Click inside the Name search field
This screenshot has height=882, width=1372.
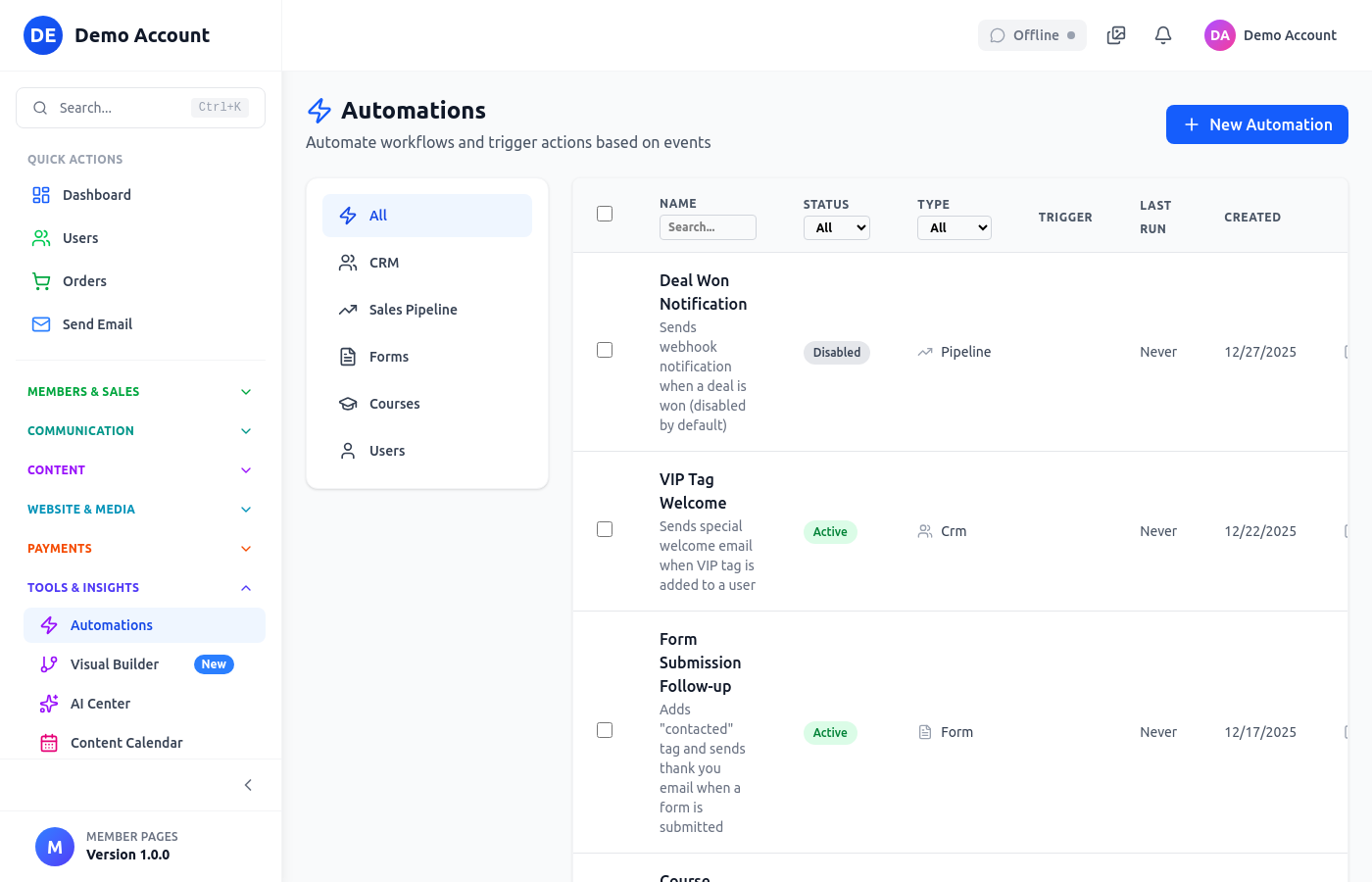click(x=708, y=226)
